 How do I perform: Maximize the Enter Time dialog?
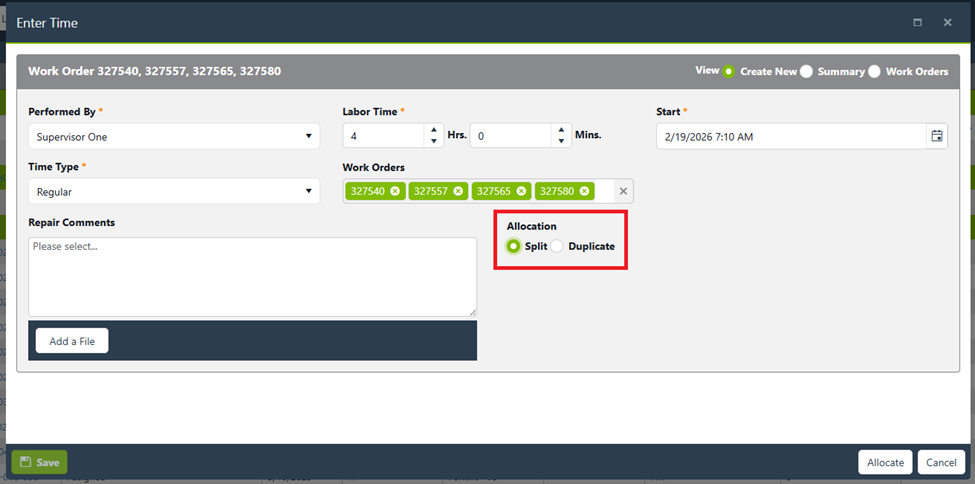pos(917,22)
